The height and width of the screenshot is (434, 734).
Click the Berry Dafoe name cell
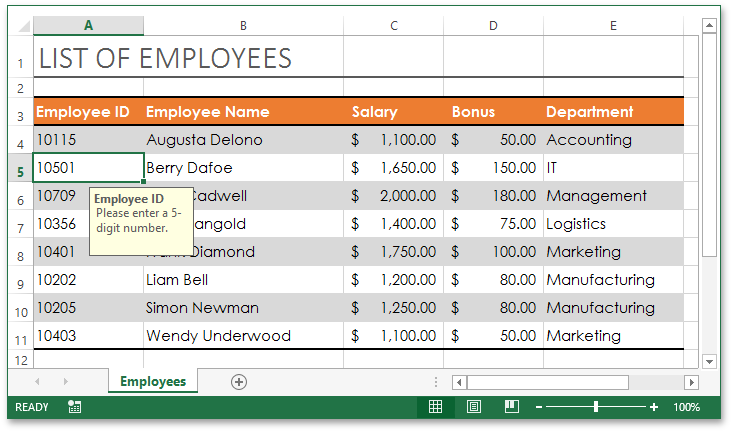click(243, 168)
